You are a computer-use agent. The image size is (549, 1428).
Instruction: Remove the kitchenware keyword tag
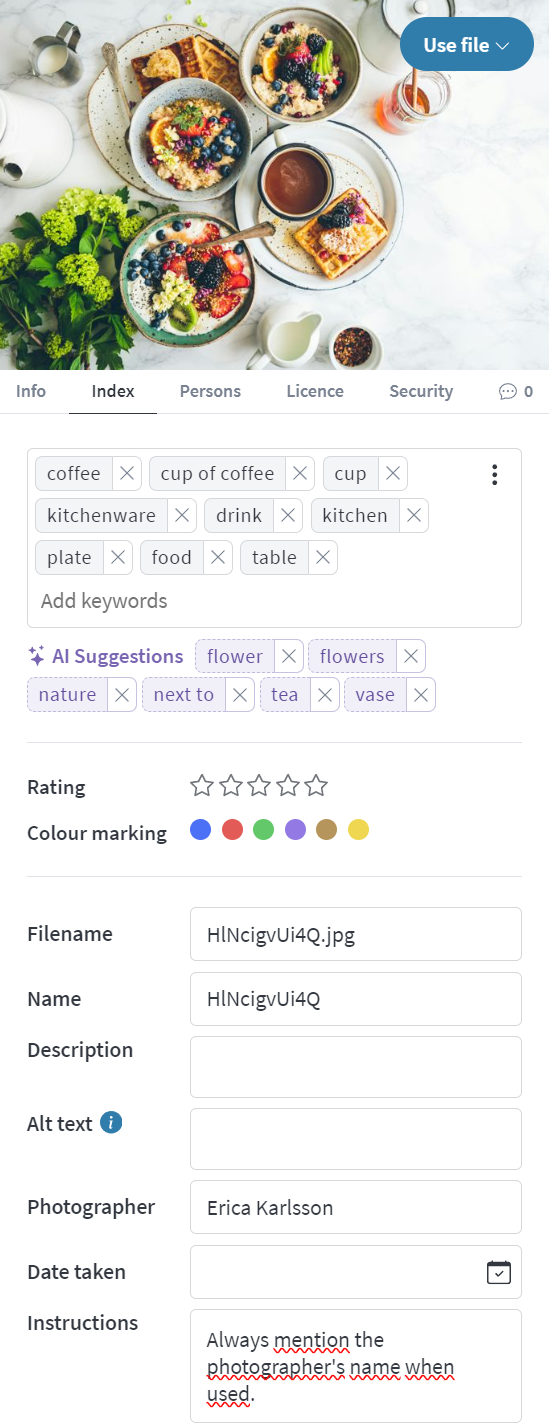[182, 516]
